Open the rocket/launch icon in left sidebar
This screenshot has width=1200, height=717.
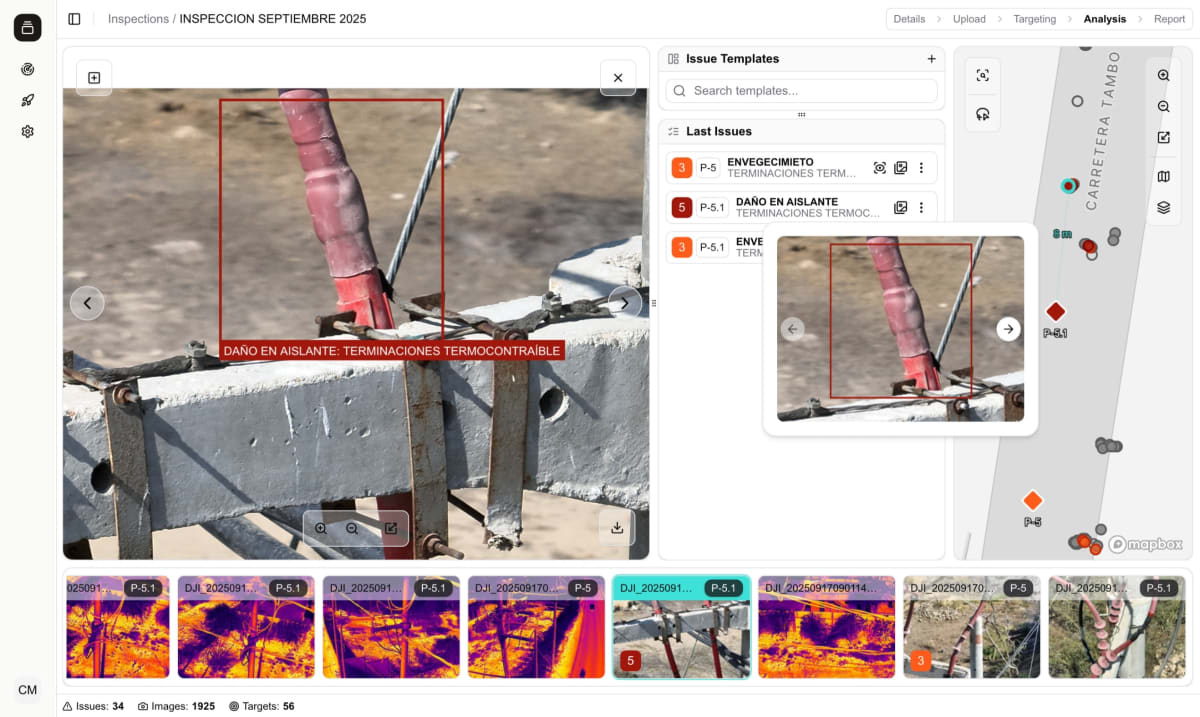[27, 100]
